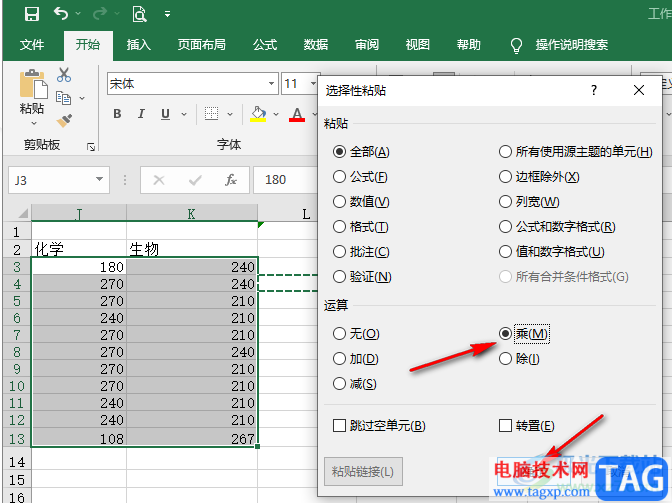Select All using source theme (所有使用源主题的单元)
The height and width of the screenshot is (503, 672).
click(576, 152)
